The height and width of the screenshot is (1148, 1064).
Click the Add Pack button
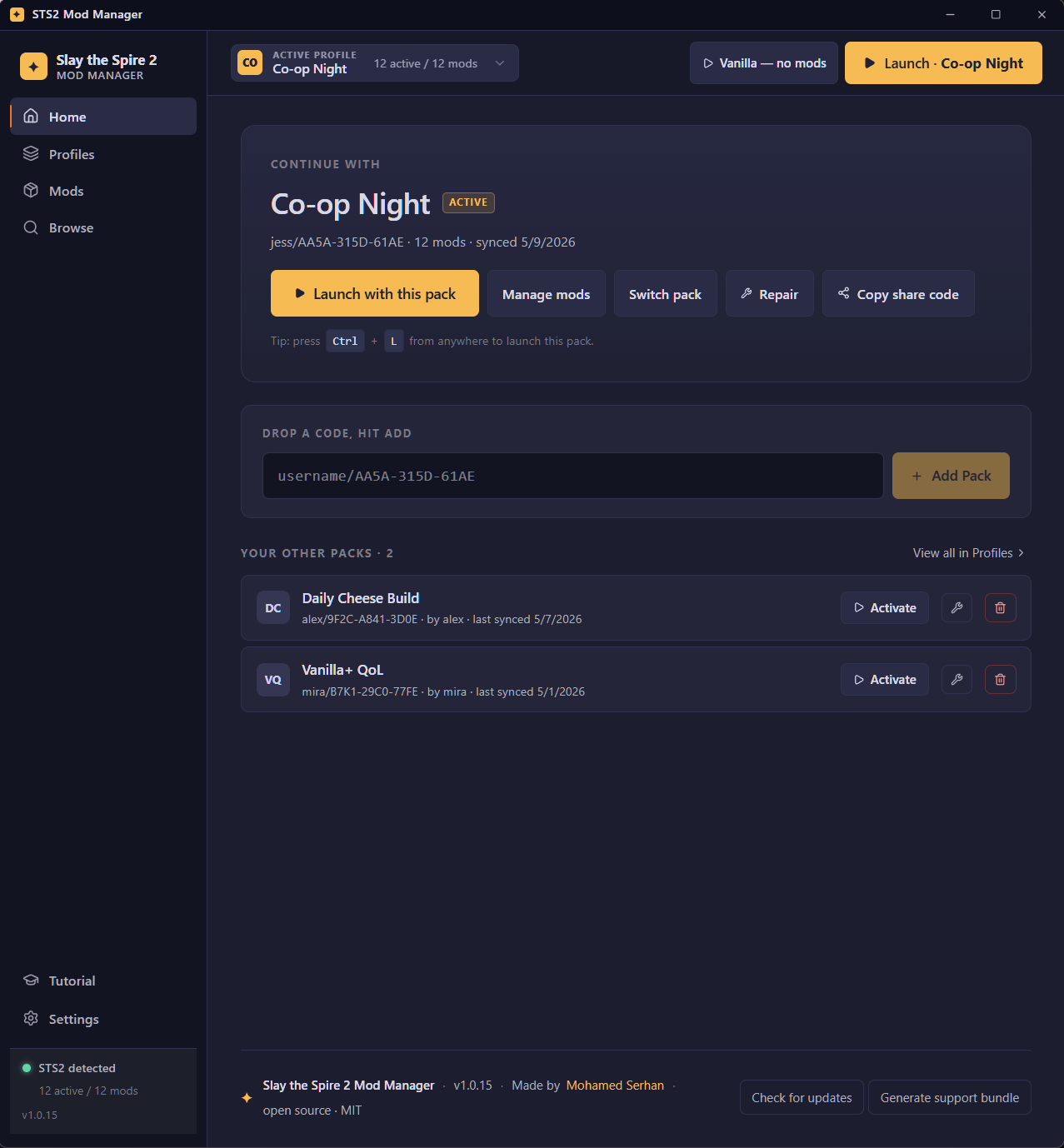coord(951,476)
